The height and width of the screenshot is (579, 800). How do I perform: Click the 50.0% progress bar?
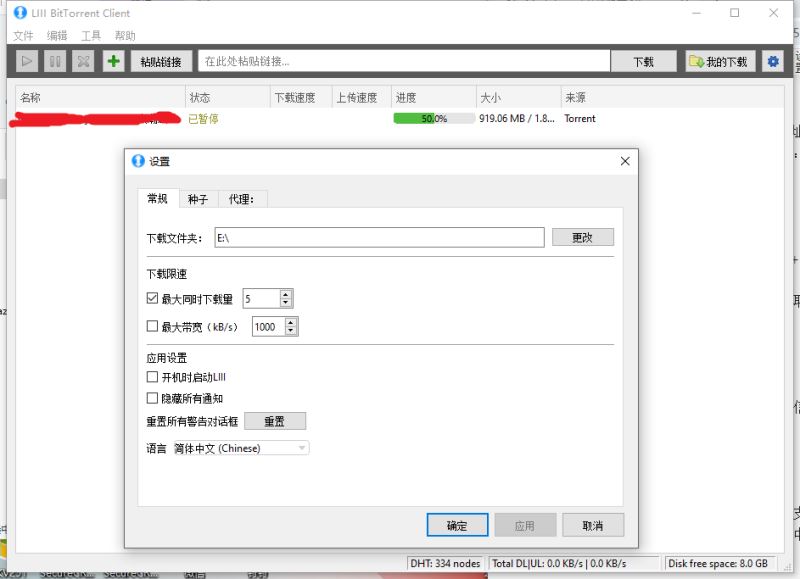434,118
